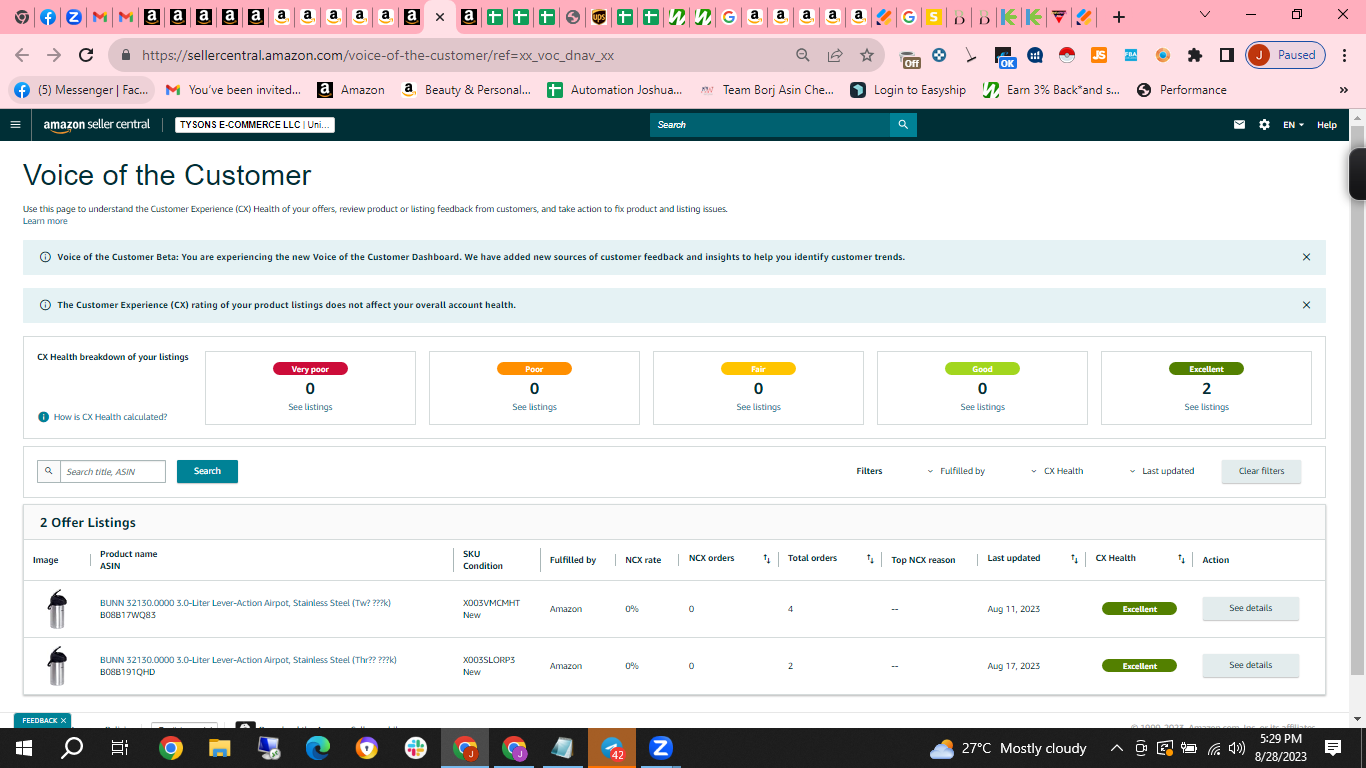Open the Seller Central settings gear
The width and height of the screenshot is (1366, 768).
[x=1265, y=125]
